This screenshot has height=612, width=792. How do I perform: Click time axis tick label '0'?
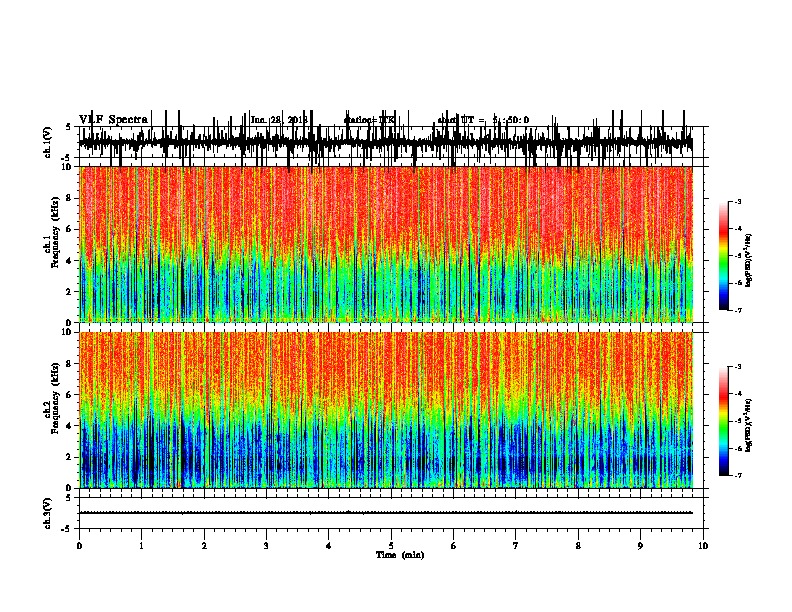tap(79, 546)
